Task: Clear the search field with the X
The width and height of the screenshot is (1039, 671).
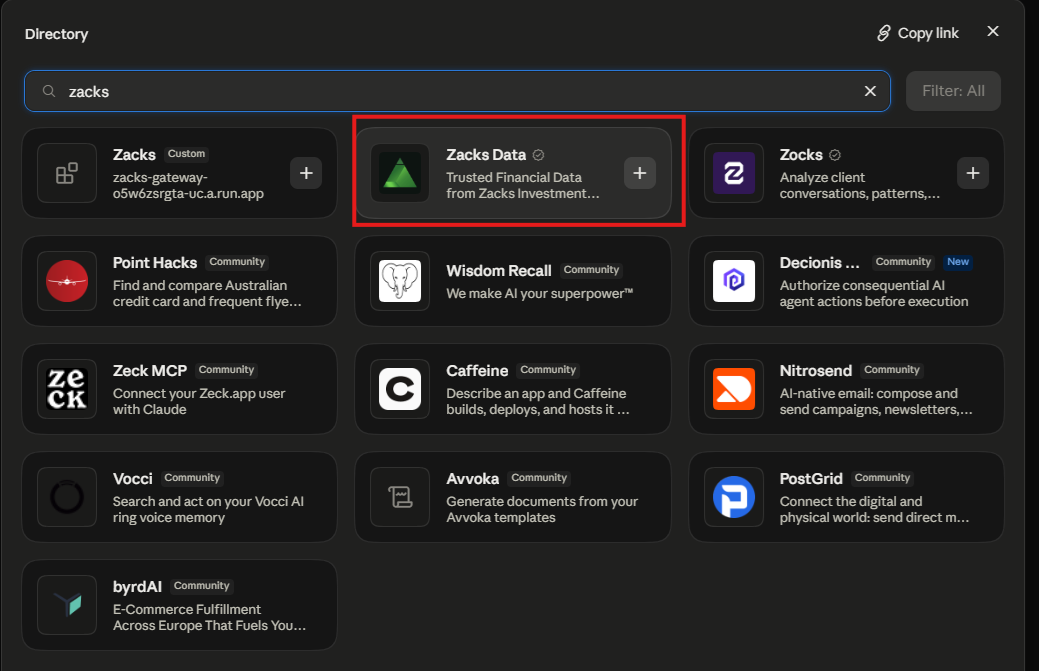Action: (870, 91)
